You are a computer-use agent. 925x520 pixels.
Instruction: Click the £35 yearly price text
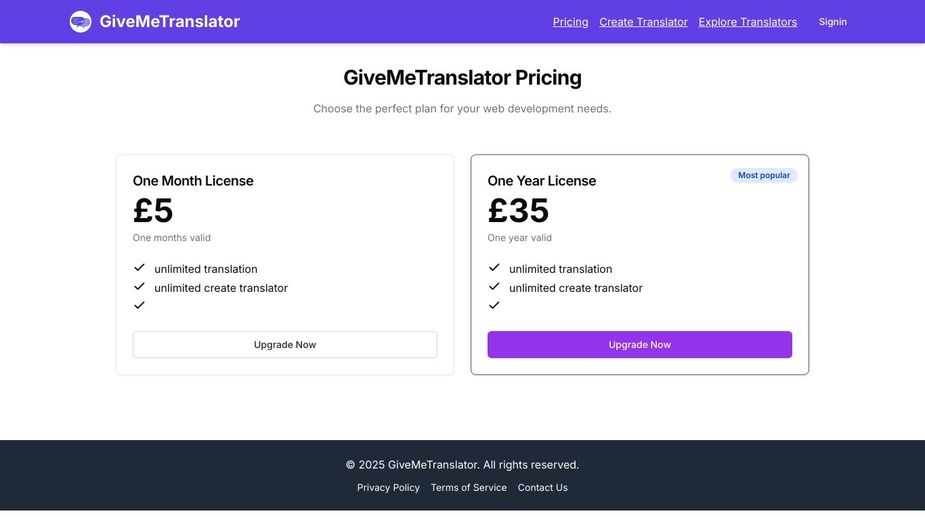[x=518, y=210]
